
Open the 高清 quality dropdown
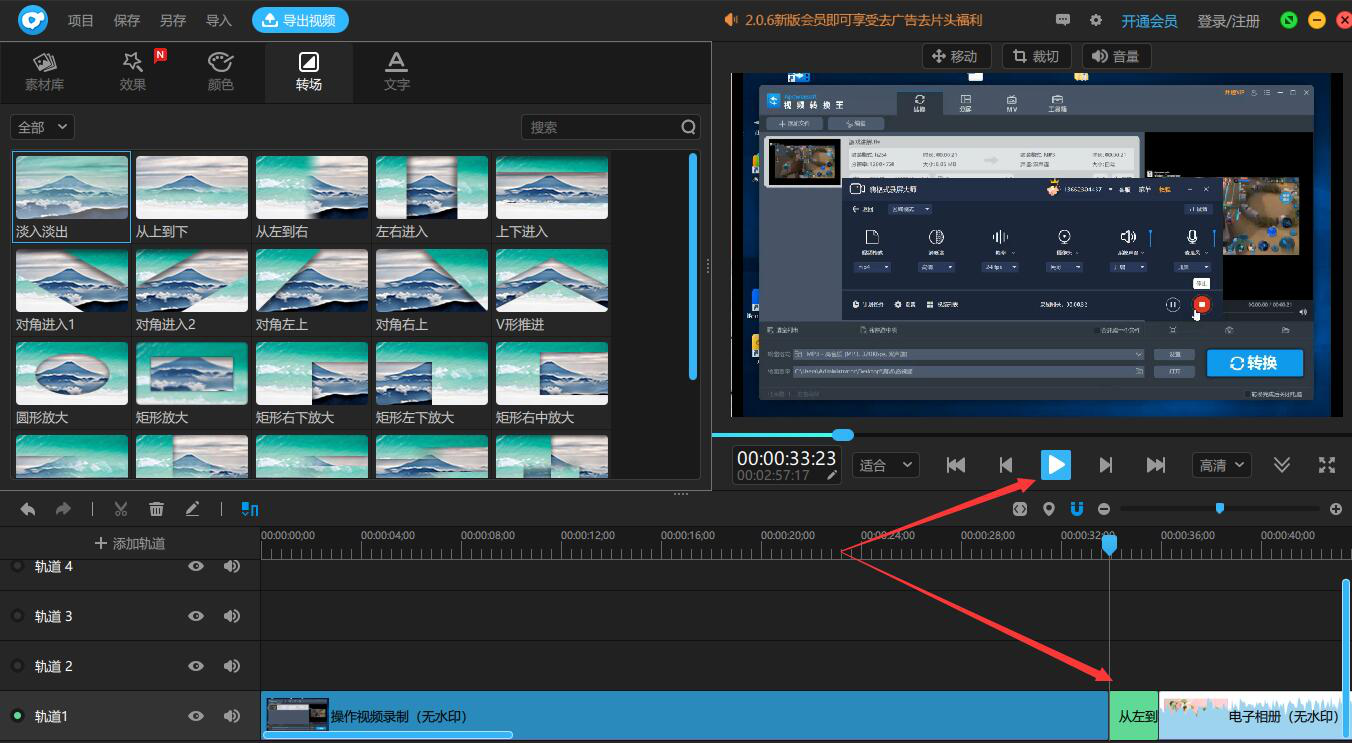(1223, 465)
